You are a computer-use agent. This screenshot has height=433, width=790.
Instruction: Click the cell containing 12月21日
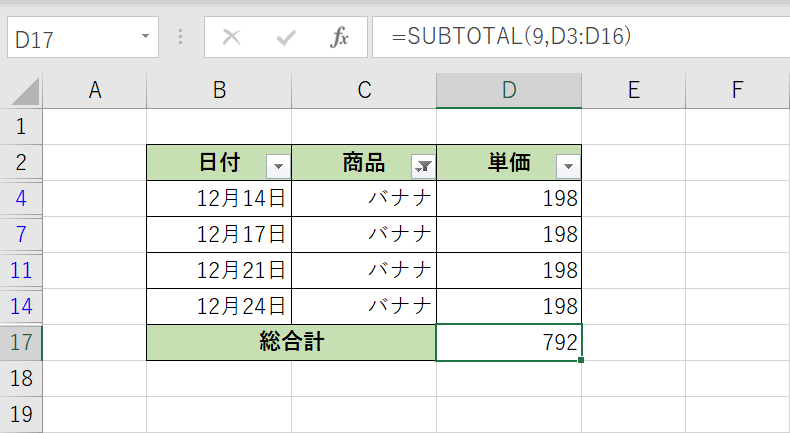point(219,271)
